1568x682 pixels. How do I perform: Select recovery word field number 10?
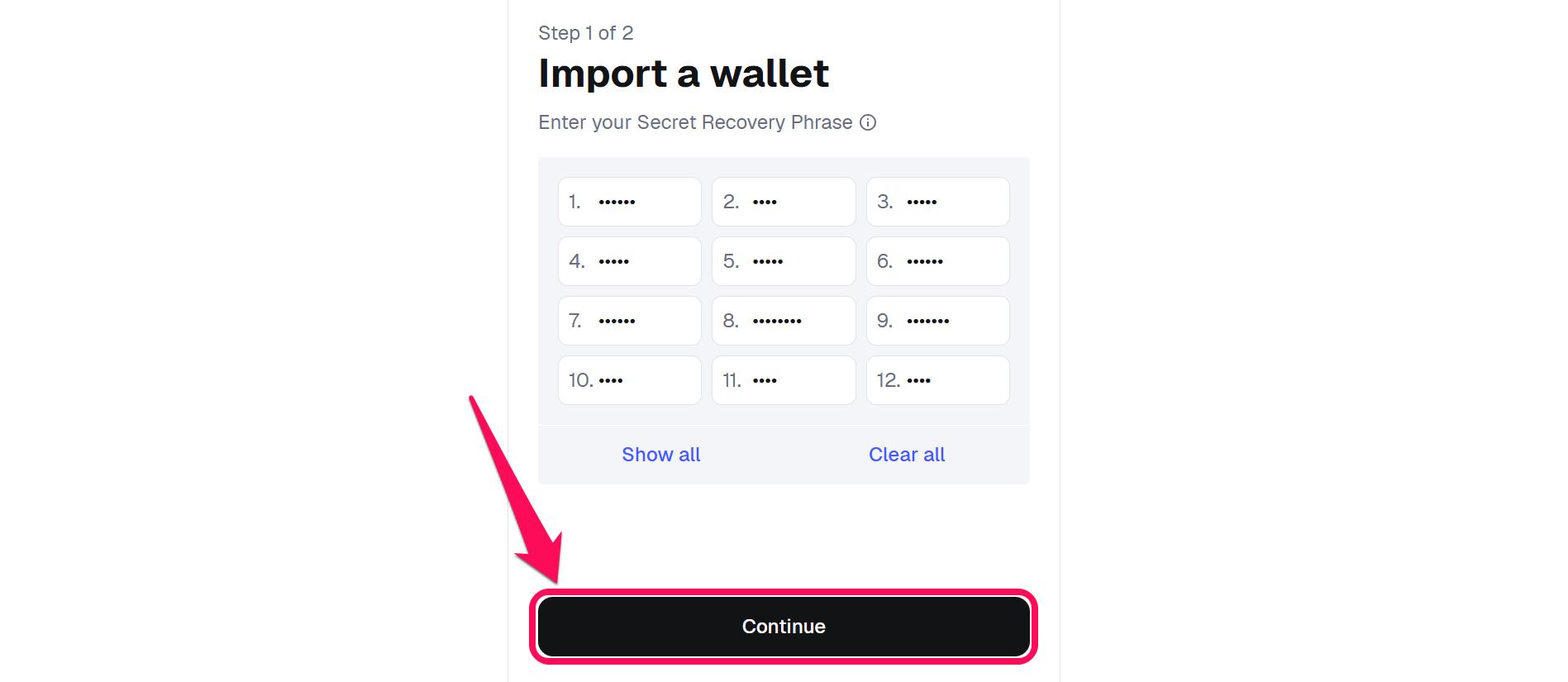click(x=630, y=380)
